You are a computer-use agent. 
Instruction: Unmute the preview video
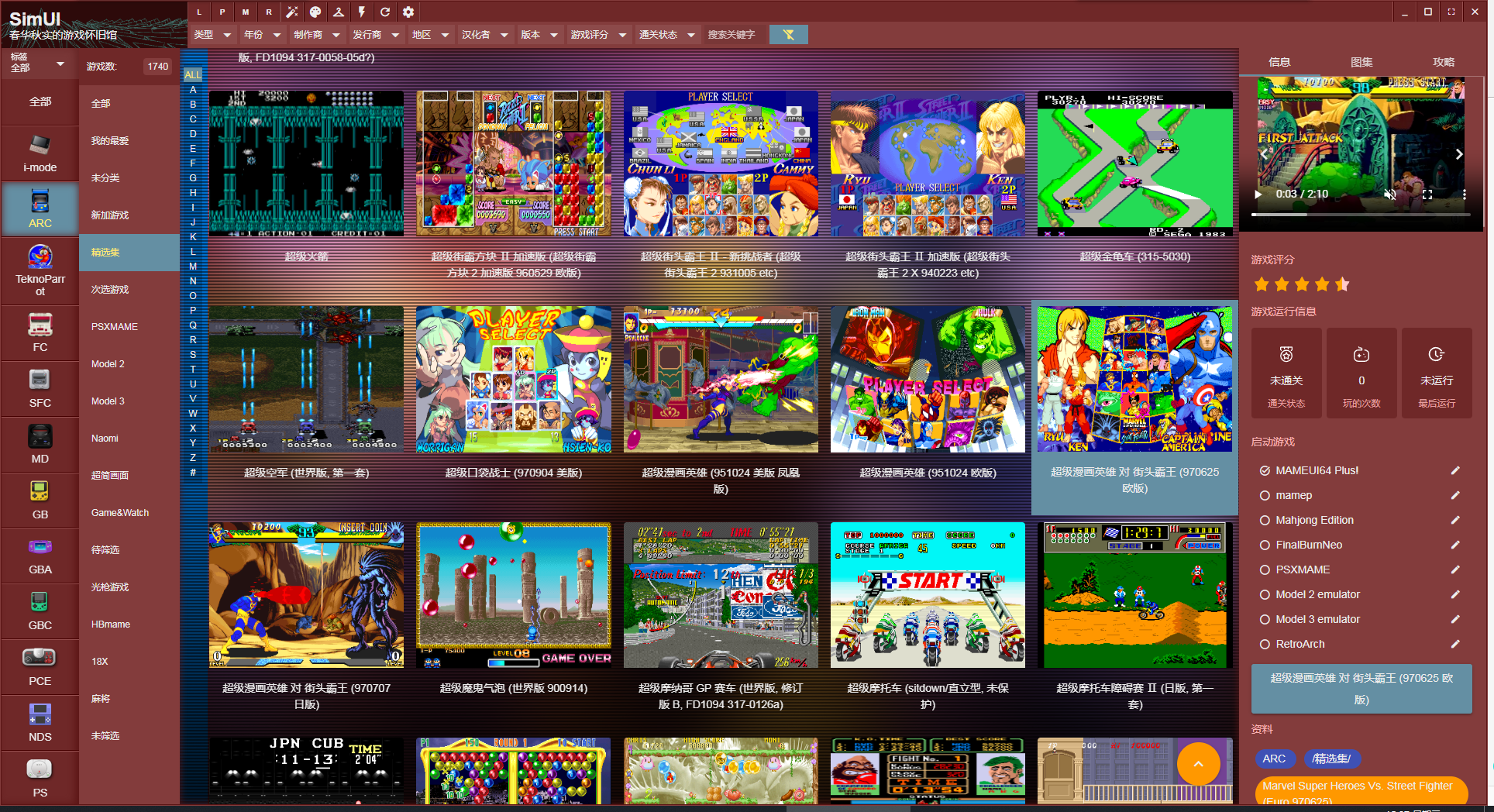[x=1390, y=194]
